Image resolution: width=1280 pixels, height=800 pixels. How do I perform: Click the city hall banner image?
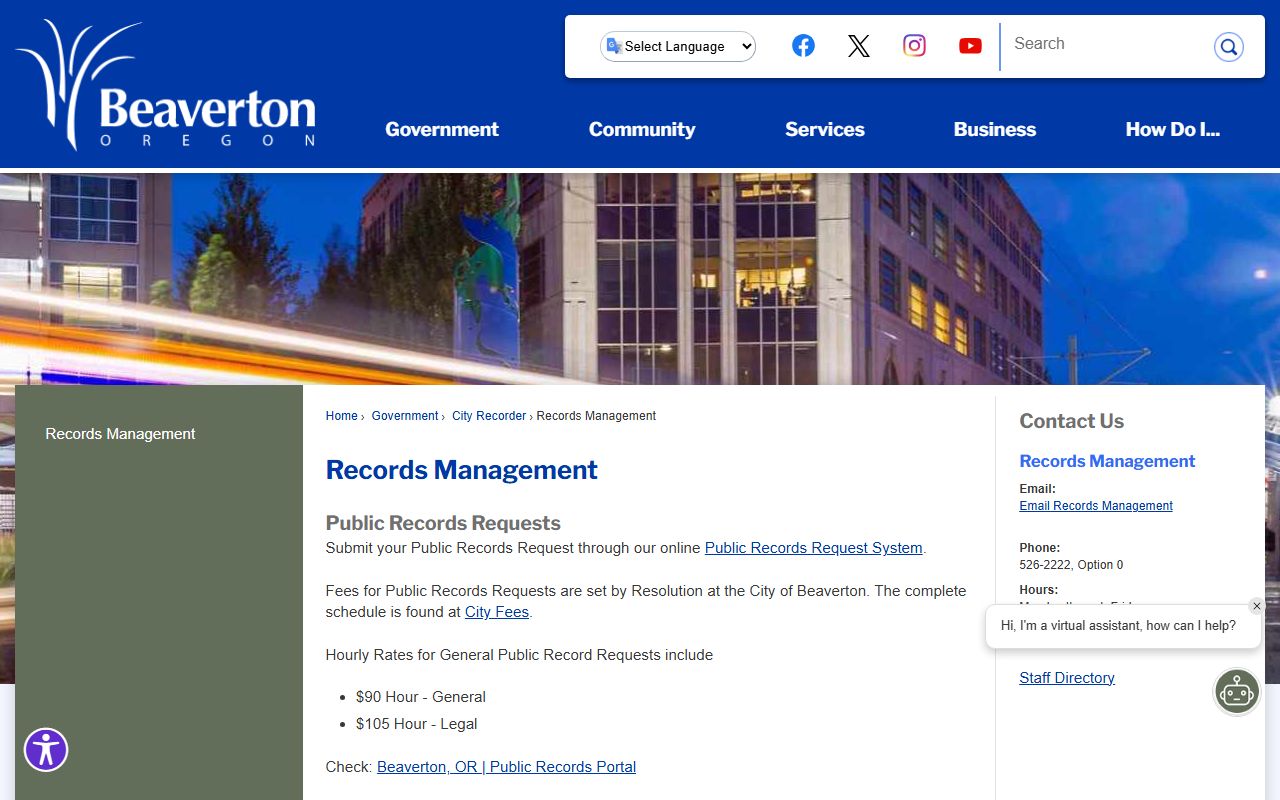[640, 278]
